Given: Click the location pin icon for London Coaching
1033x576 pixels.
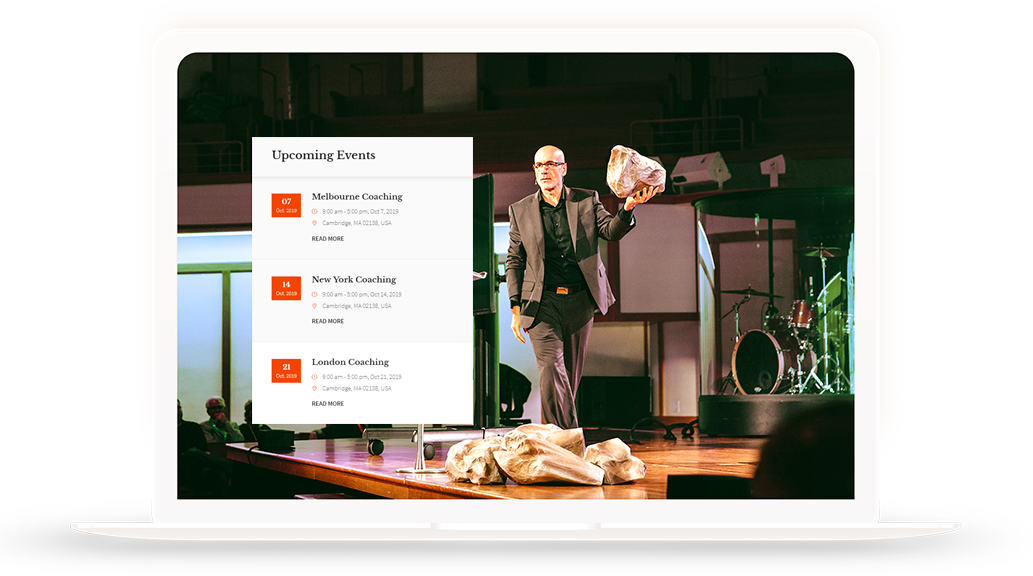Looking at the screenshot, I should tap(315, 390).
